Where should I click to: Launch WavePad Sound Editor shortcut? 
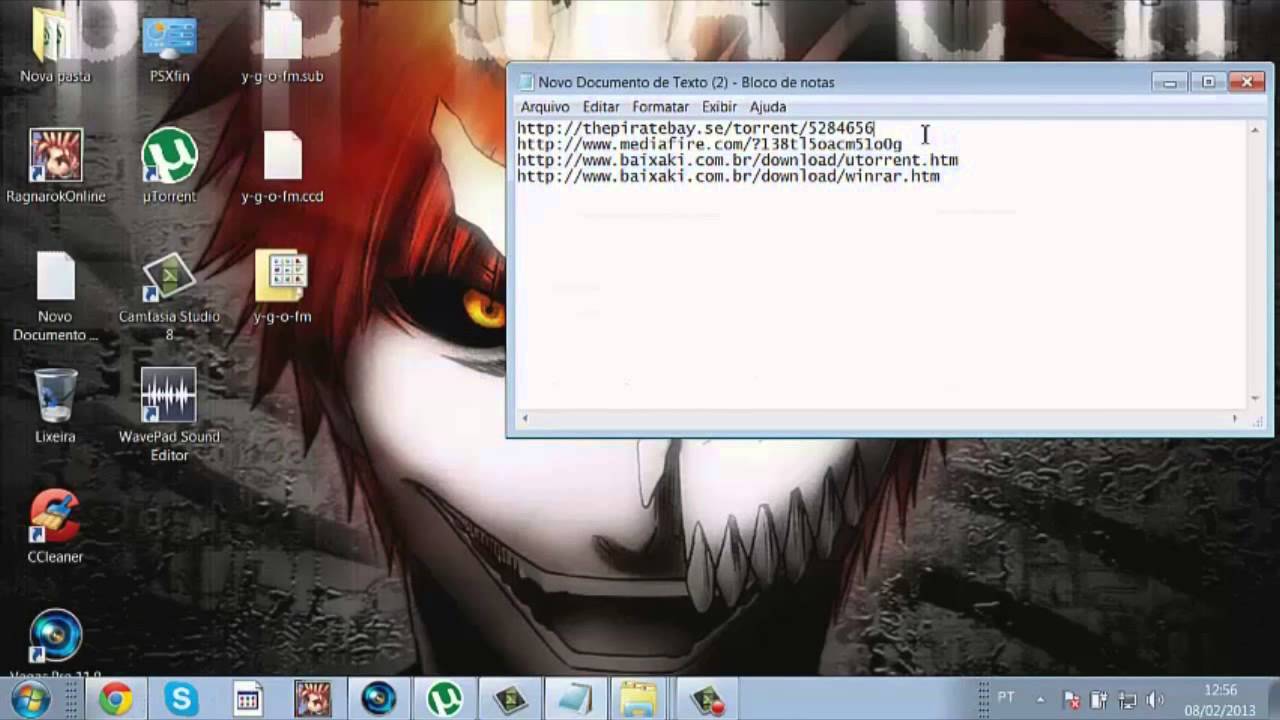[169, 415]
